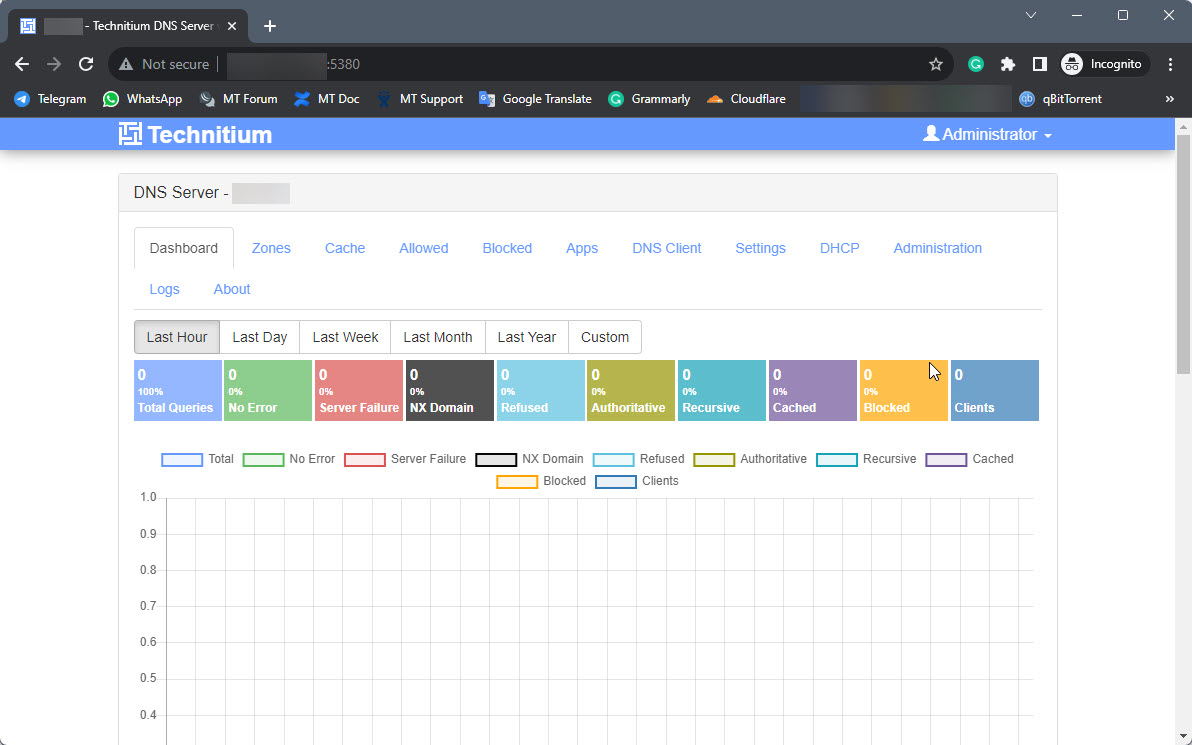Viewport: 1192px width, 745px height.
Task: Open the Grammarly bookmark
Action: (x=649, y=99)
